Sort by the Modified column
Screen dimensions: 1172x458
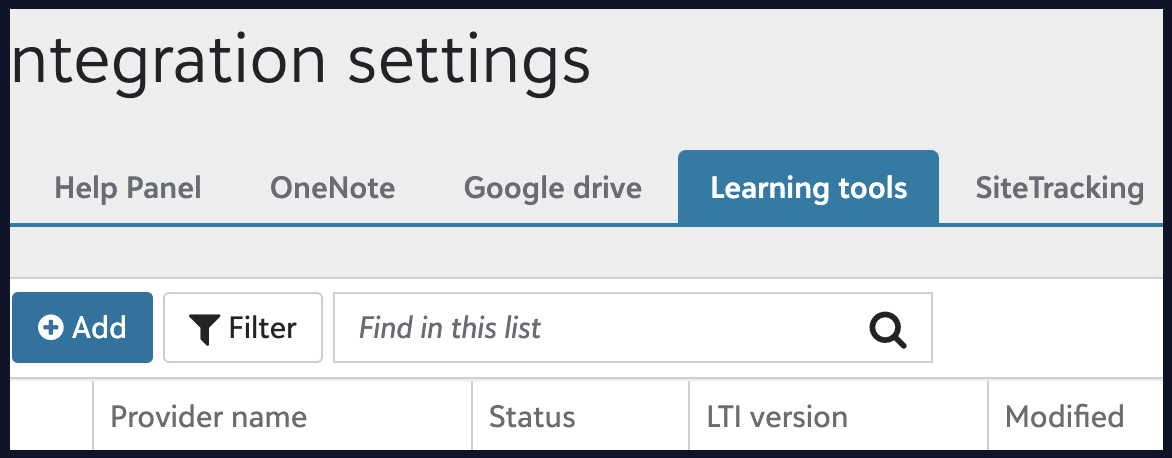click(1064, 416)
